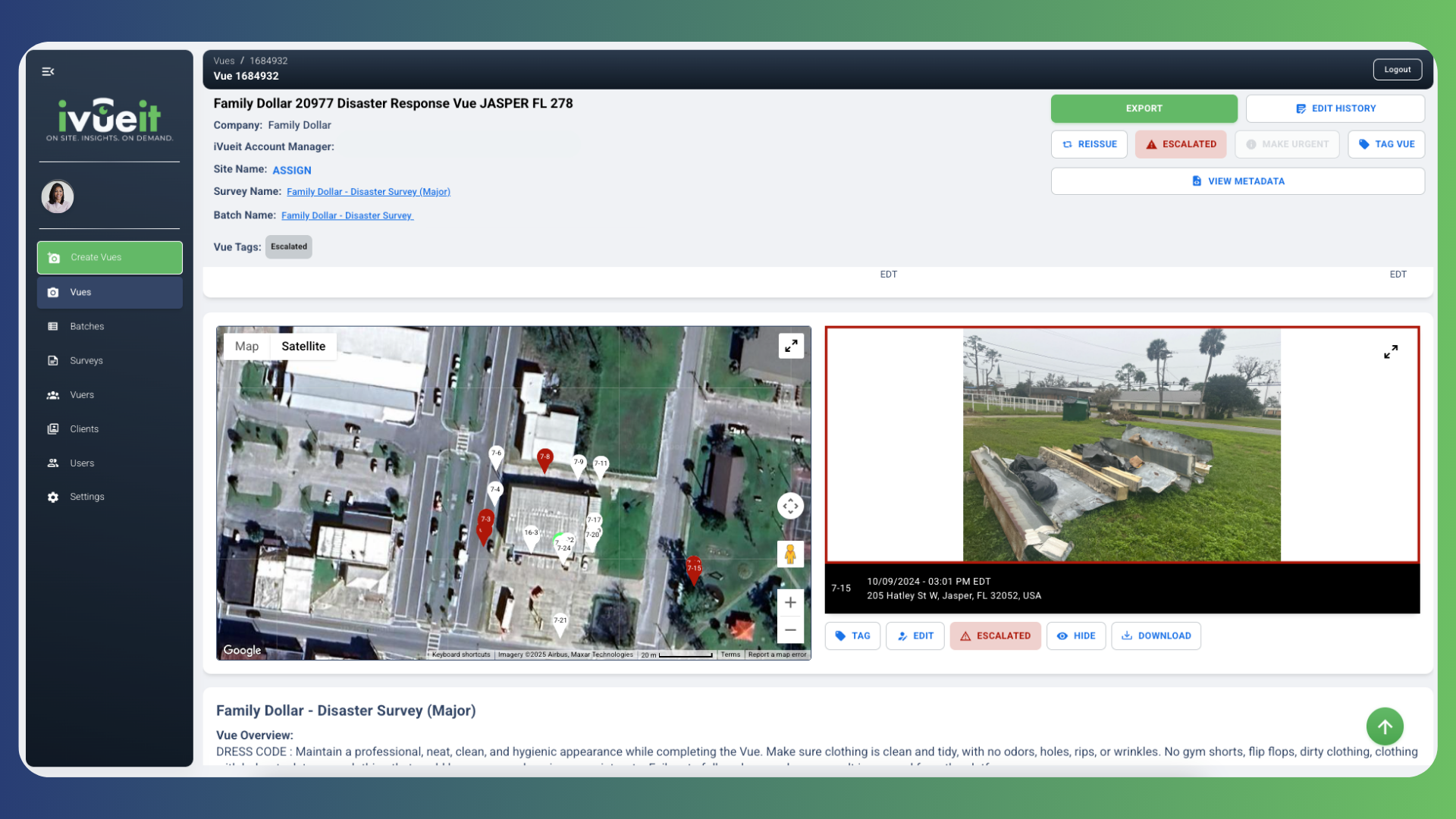Screen dimensions: 1456x819
Task: Select the map marker 7-11
Action: 601,466
